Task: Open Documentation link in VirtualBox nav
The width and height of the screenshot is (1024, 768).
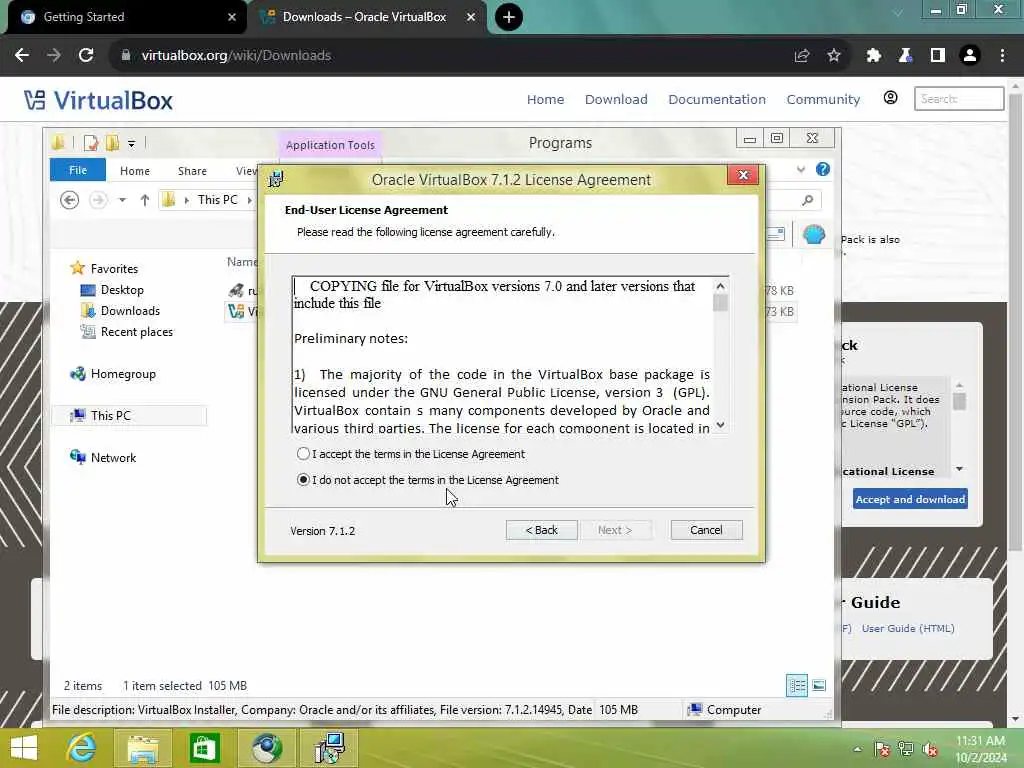Action: 716,99
